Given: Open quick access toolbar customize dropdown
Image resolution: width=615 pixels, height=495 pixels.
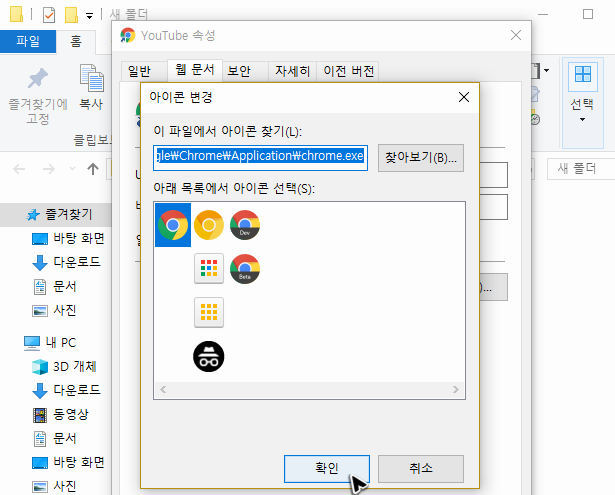Looking at the screenshot, I should (x=89, y=16).
